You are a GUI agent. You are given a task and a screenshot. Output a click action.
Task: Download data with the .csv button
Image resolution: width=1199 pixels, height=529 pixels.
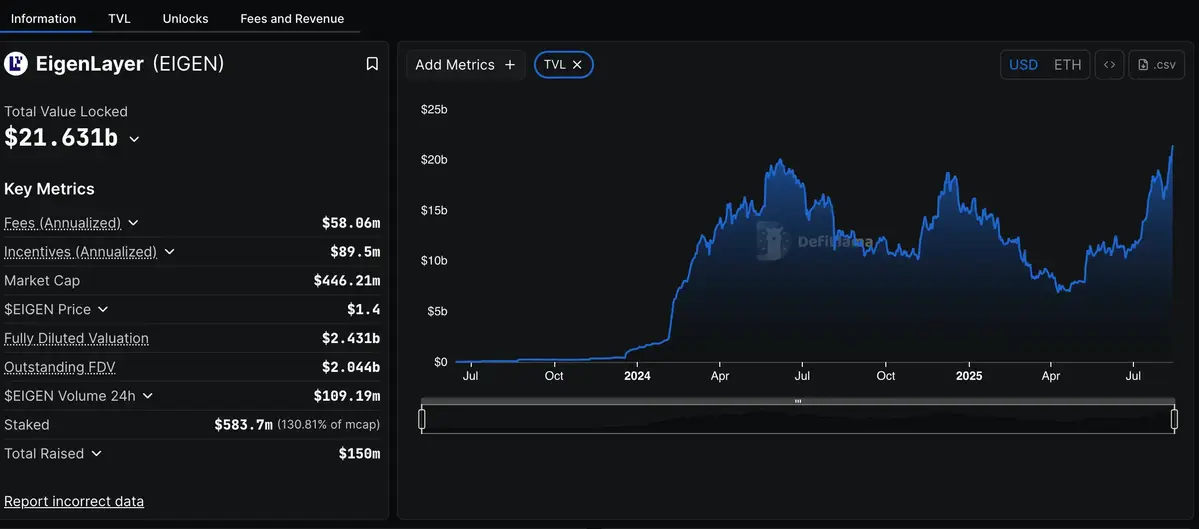[1157, 65]
